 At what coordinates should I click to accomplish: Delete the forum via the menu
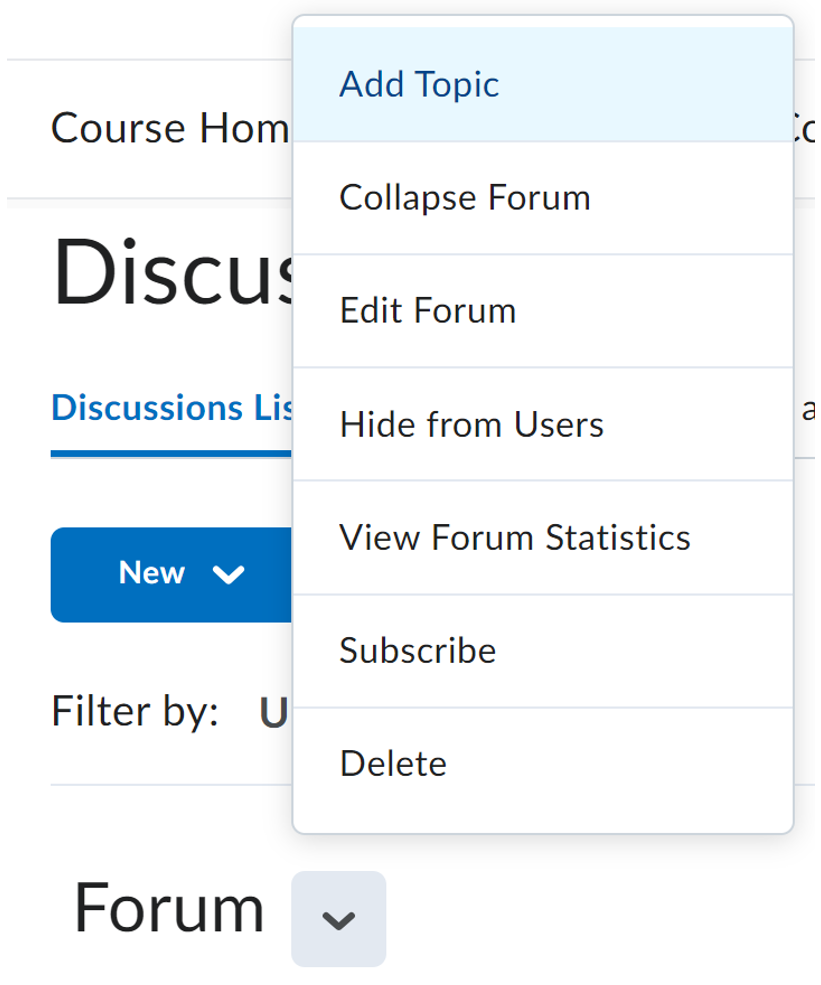393,763
